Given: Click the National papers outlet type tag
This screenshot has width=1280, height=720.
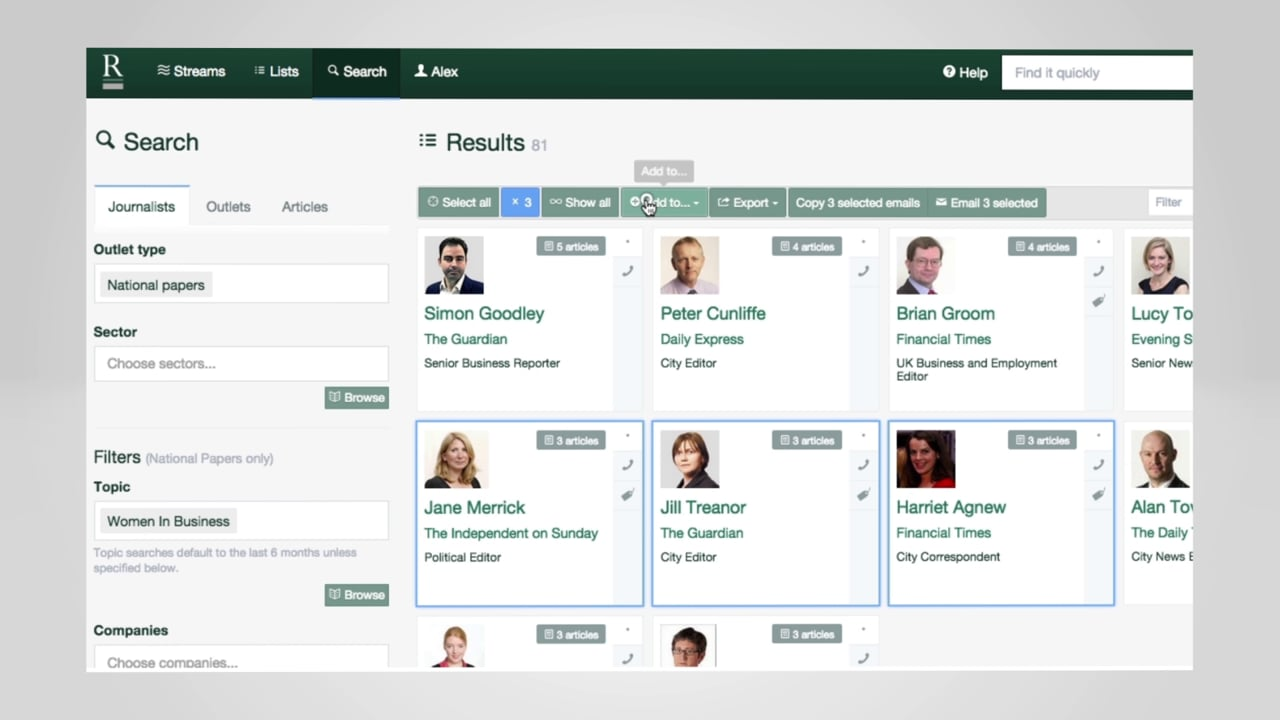Looking at the screenshot, I should point(155,285).
